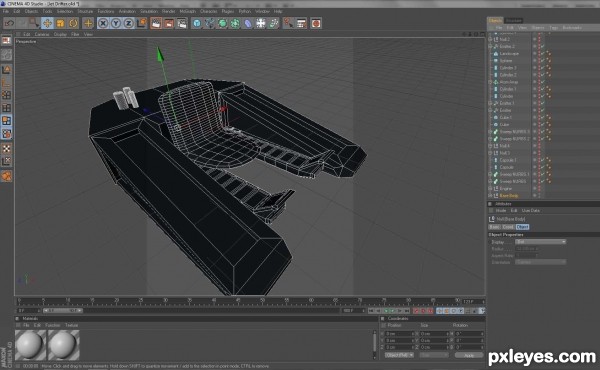
Task: Expand the Extrude.2 hierarchy
Action: pos(490,46)
